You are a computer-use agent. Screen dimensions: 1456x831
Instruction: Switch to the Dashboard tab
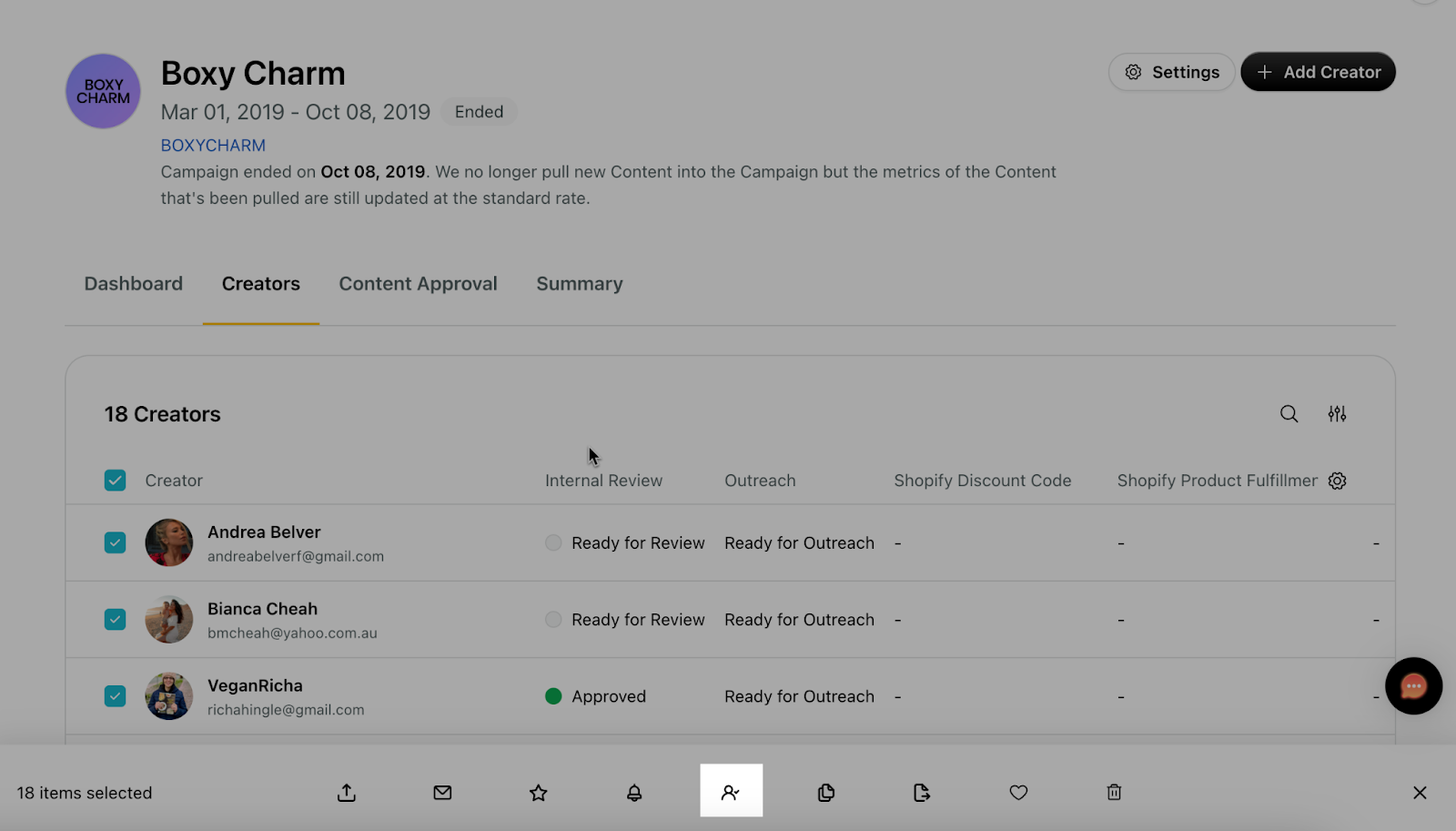pos(134,284)
